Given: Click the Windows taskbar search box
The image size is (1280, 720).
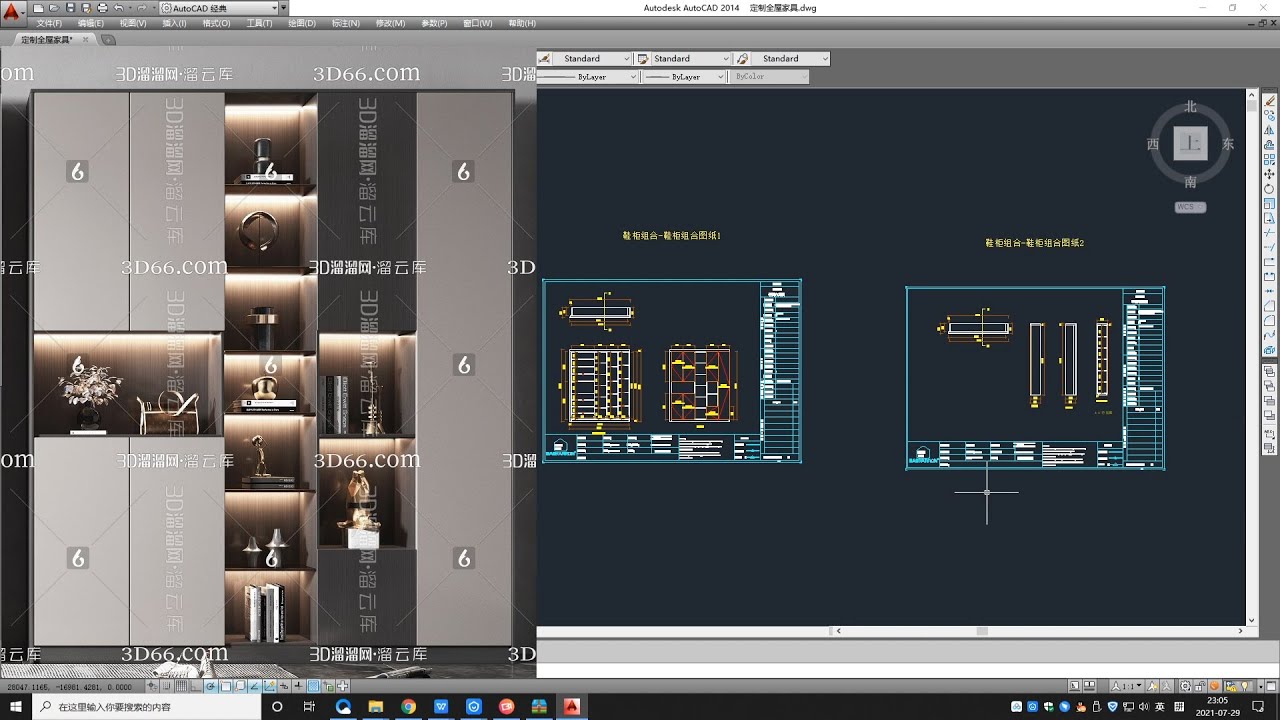Looking at the screenshot, I should click(146, 706).
